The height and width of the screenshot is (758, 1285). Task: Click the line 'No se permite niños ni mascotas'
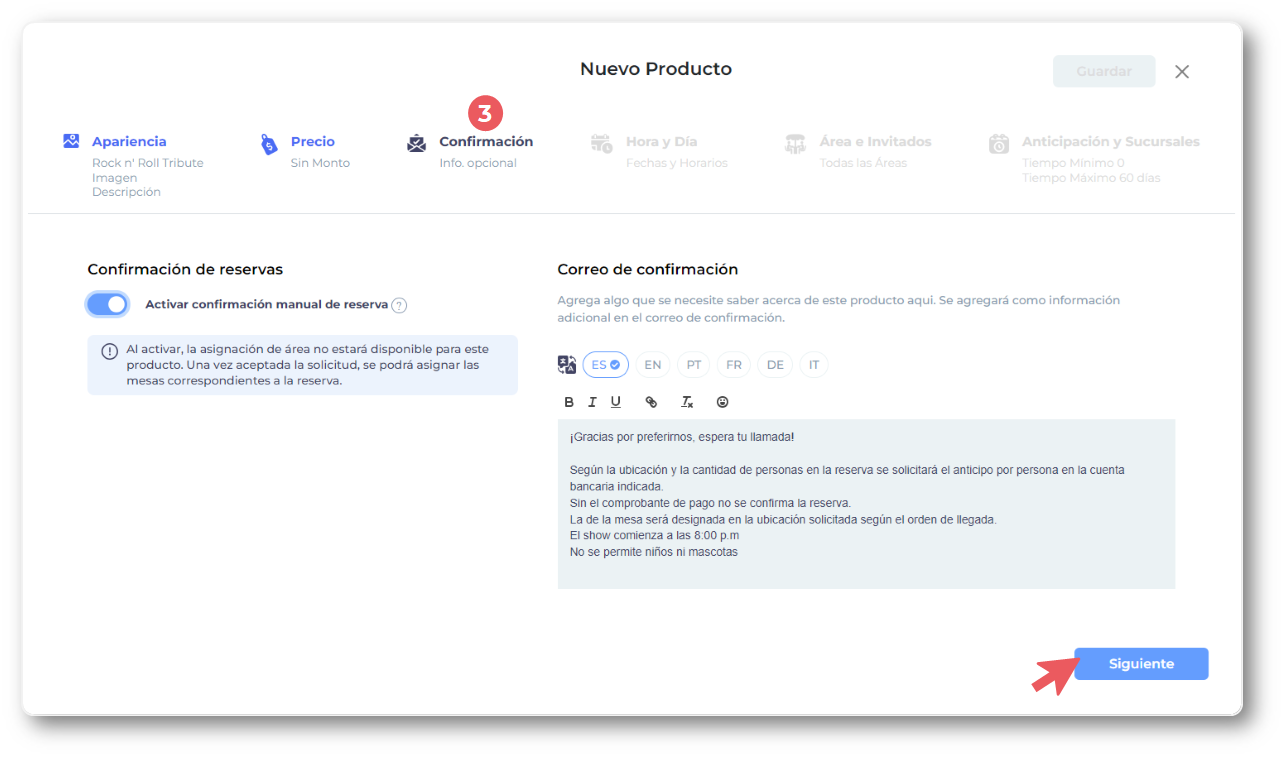(x=654, y=552)
